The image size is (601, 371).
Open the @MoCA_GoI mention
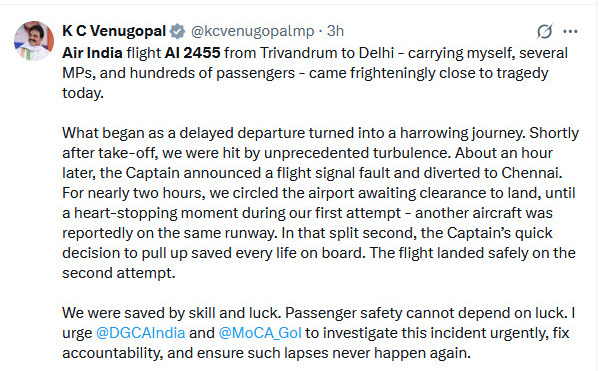tap(260, 333)
